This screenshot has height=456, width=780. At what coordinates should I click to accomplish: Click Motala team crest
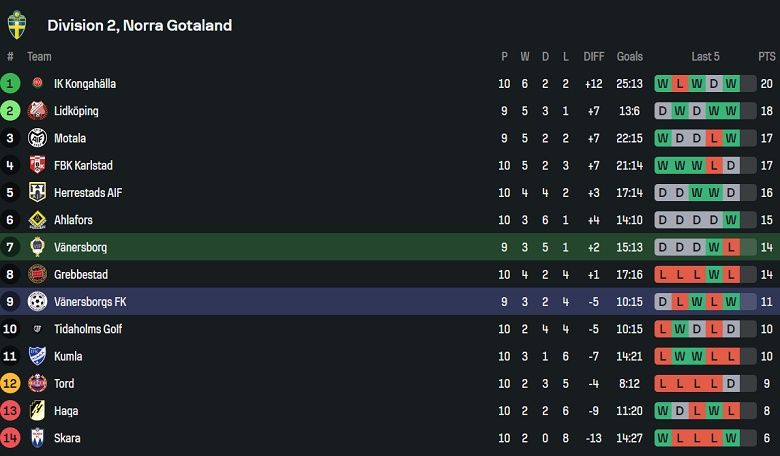(37, 138)
